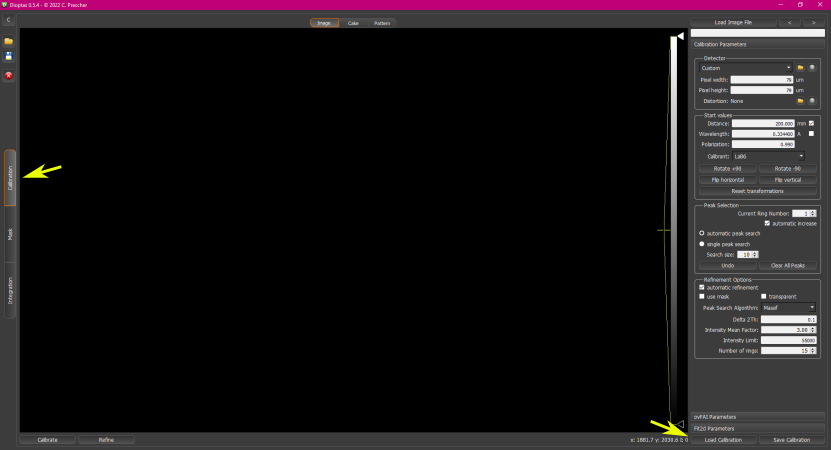Load next image with '>' button
The width and height of the screenshot is (831, 450).
click(814, 22)
